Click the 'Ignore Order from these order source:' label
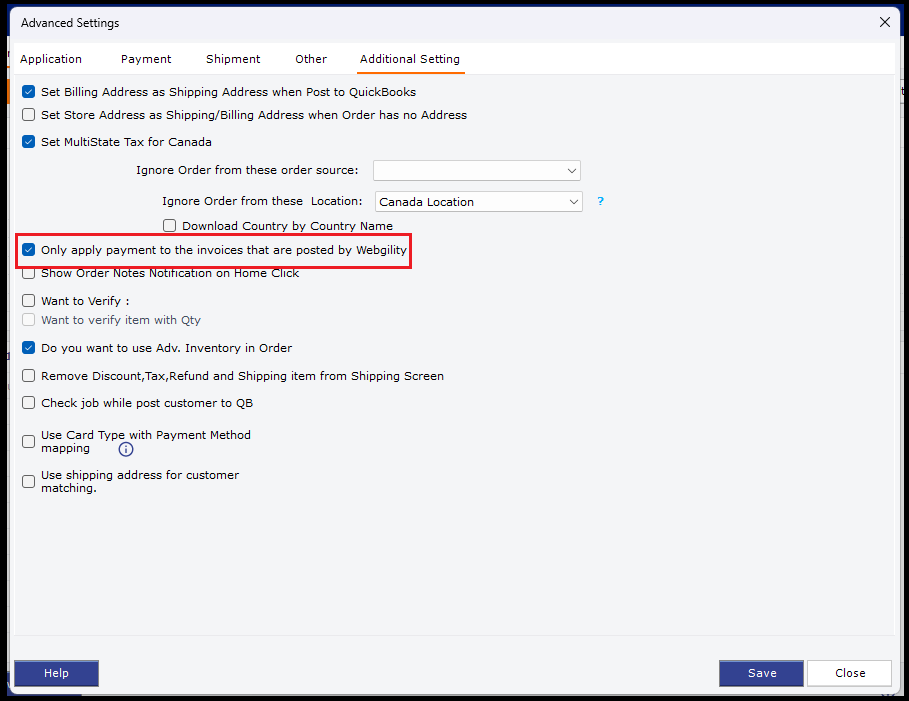This screenshot has height=701, width=909. (x=247, y=170)
